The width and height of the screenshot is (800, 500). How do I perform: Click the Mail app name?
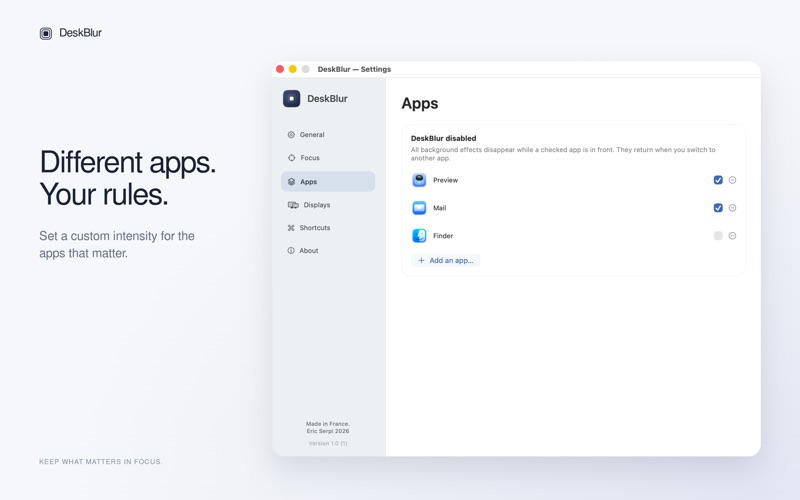coord(439,208)
